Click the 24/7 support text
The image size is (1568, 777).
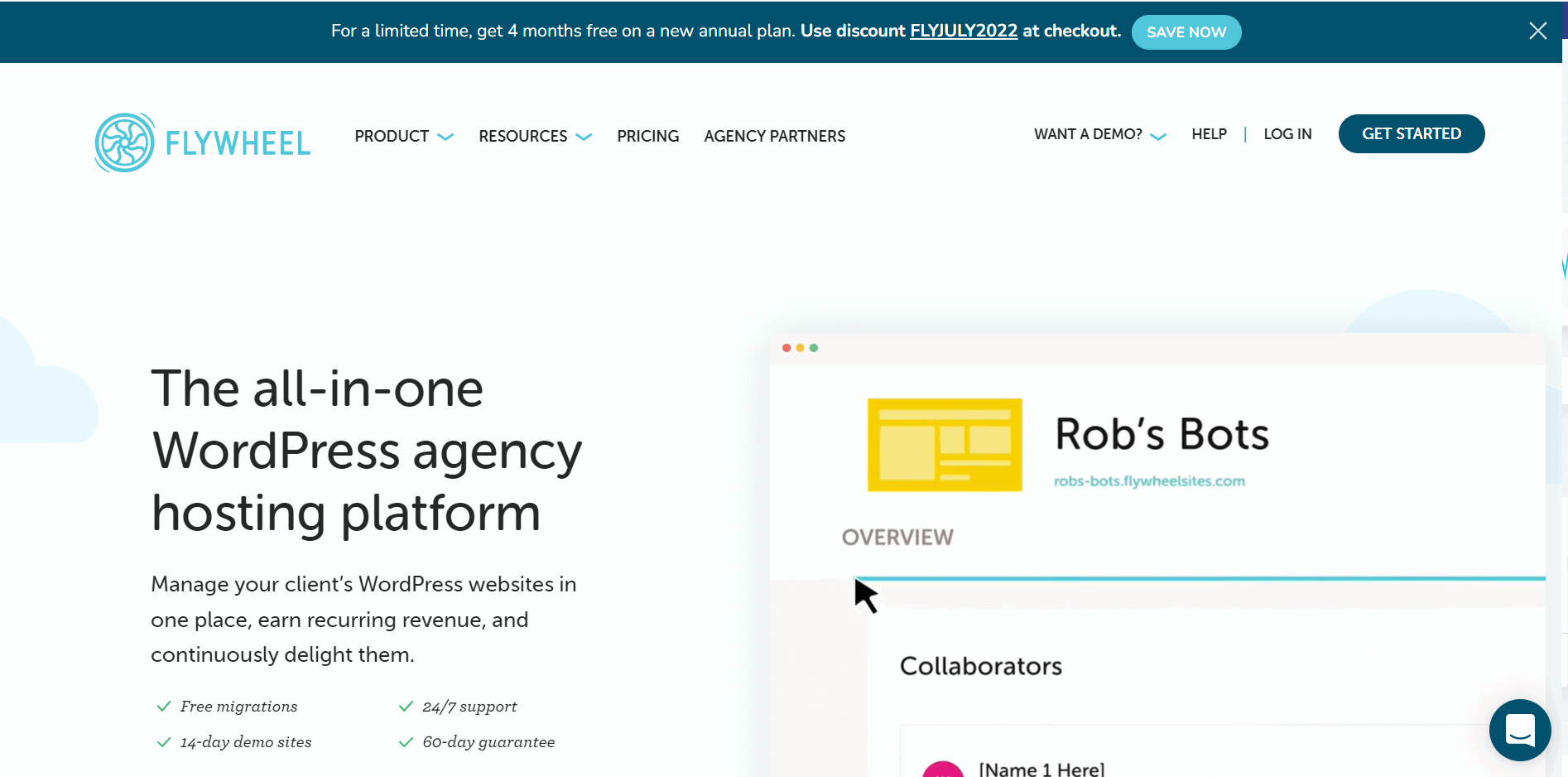point(469,707)
